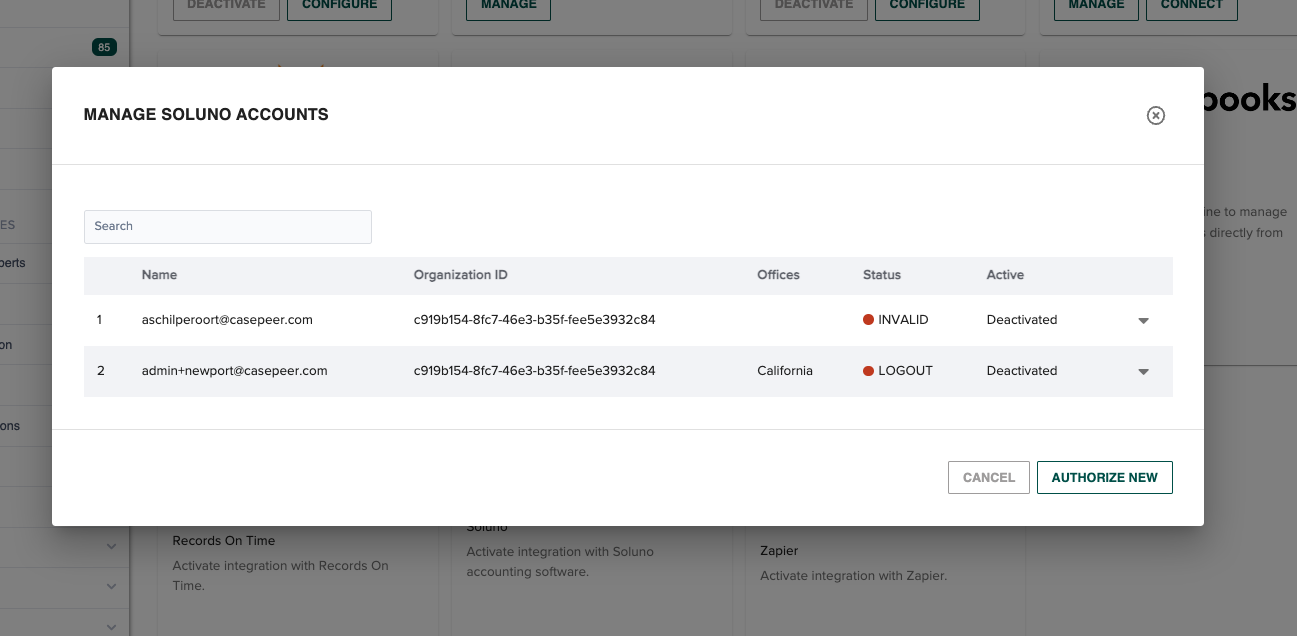
Task: Click the Cancel button
Action: [x=989, y=477]
